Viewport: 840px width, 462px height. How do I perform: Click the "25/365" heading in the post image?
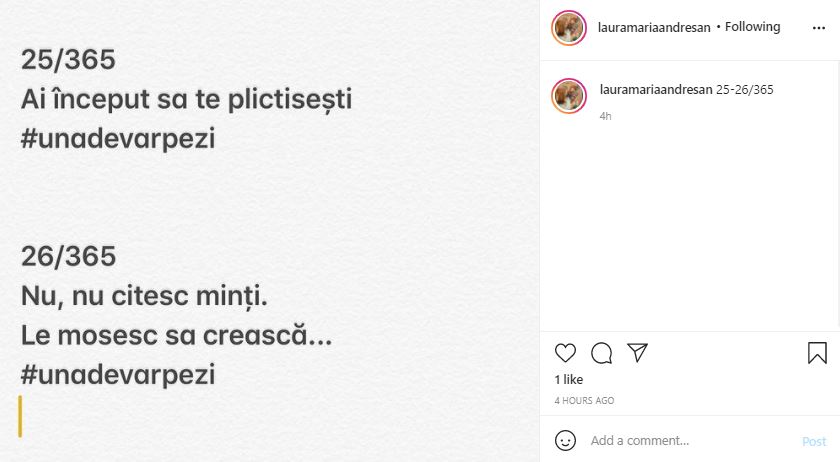pos(68,60)
